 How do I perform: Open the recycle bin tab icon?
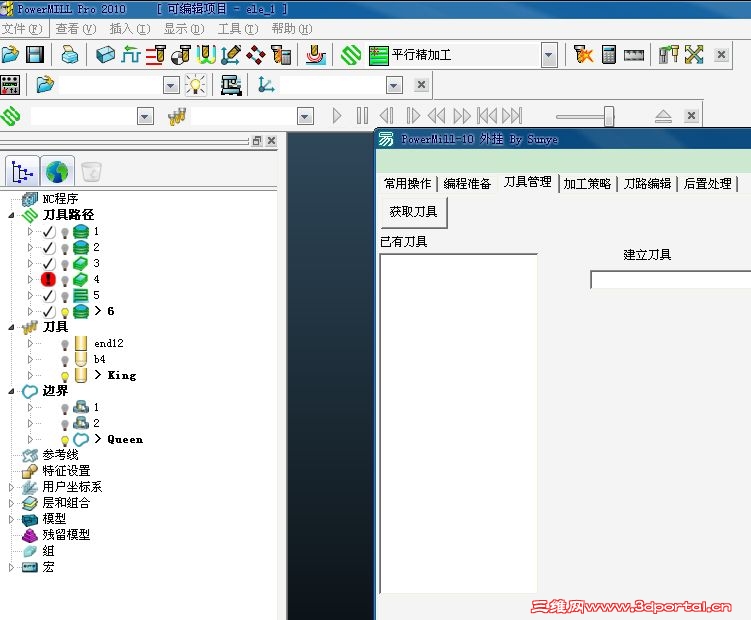91,172
